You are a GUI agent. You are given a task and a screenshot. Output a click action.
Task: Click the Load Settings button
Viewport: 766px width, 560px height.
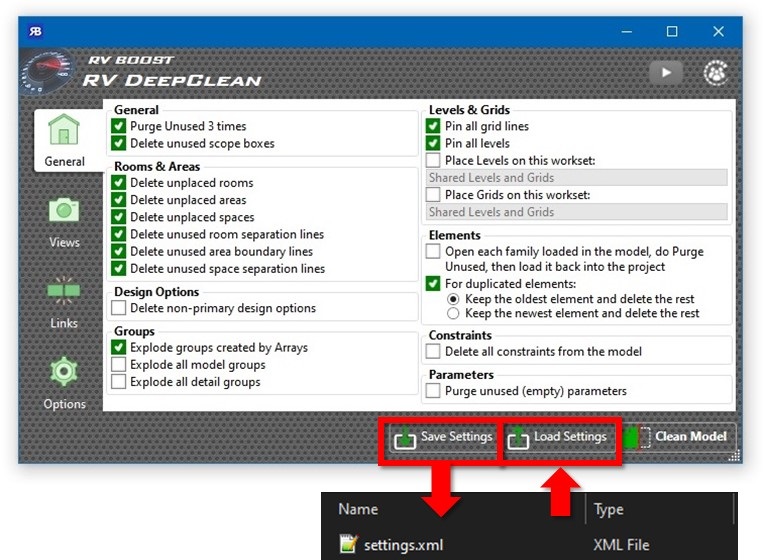coord(558,437)
